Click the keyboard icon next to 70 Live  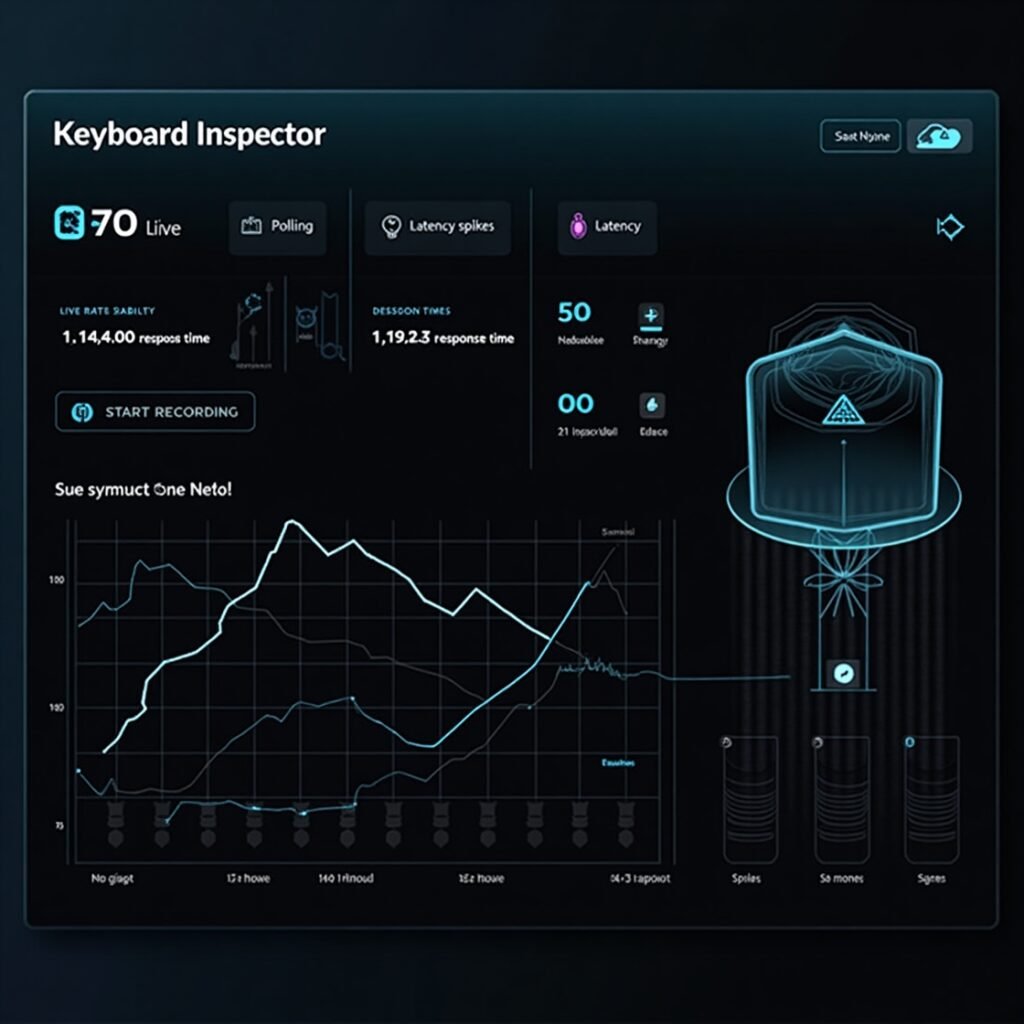tap(68, 222)
